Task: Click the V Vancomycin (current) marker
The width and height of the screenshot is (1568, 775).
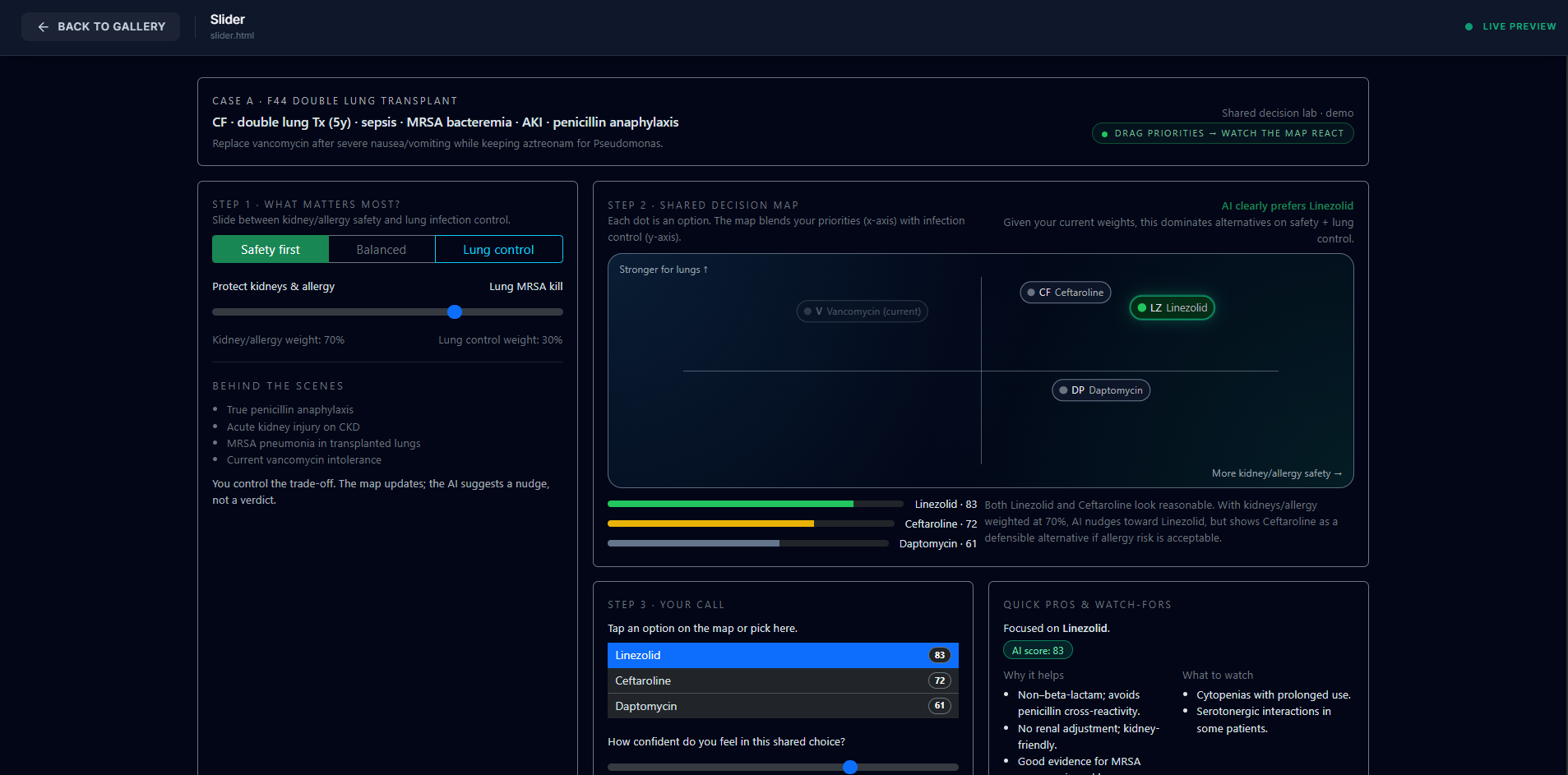Action: click(x=861, y=311)
